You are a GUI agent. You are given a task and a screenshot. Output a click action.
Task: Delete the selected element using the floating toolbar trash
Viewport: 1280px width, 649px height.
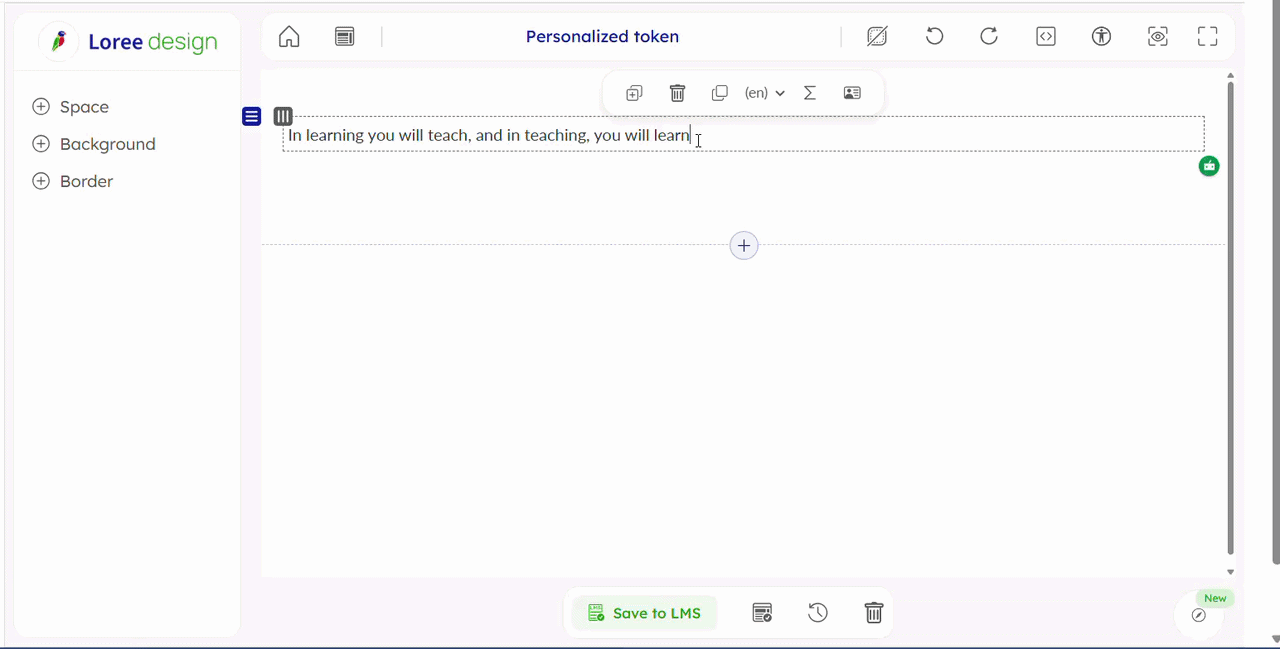tap(677, 93)
